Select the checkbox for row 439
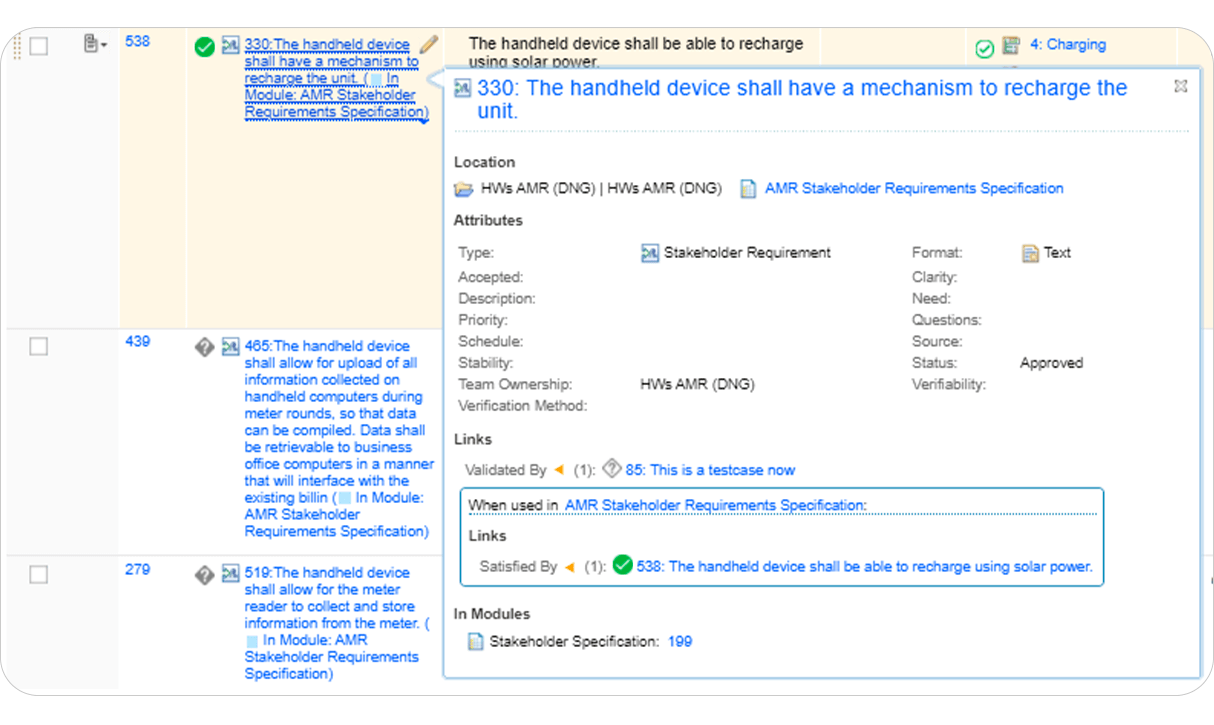 click(x=39, y=346)
